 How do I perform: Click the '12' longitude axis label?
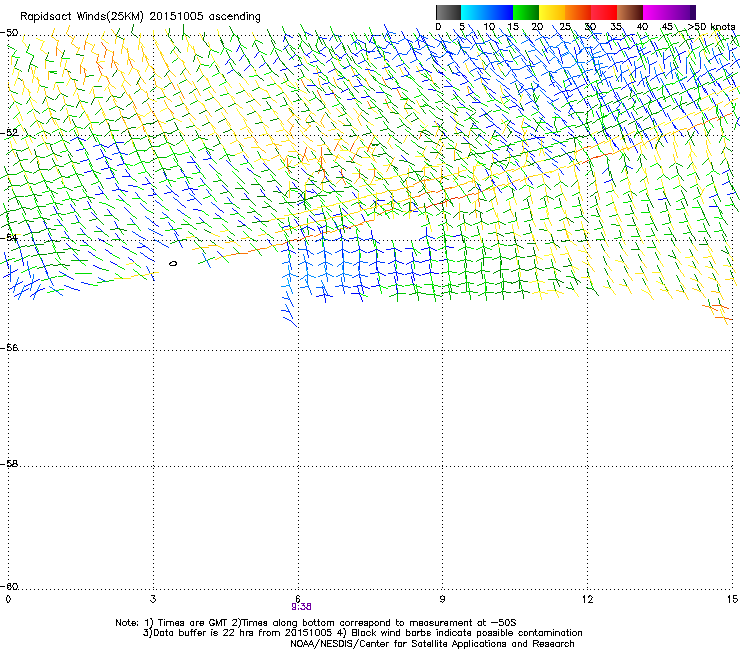(587, 599)
